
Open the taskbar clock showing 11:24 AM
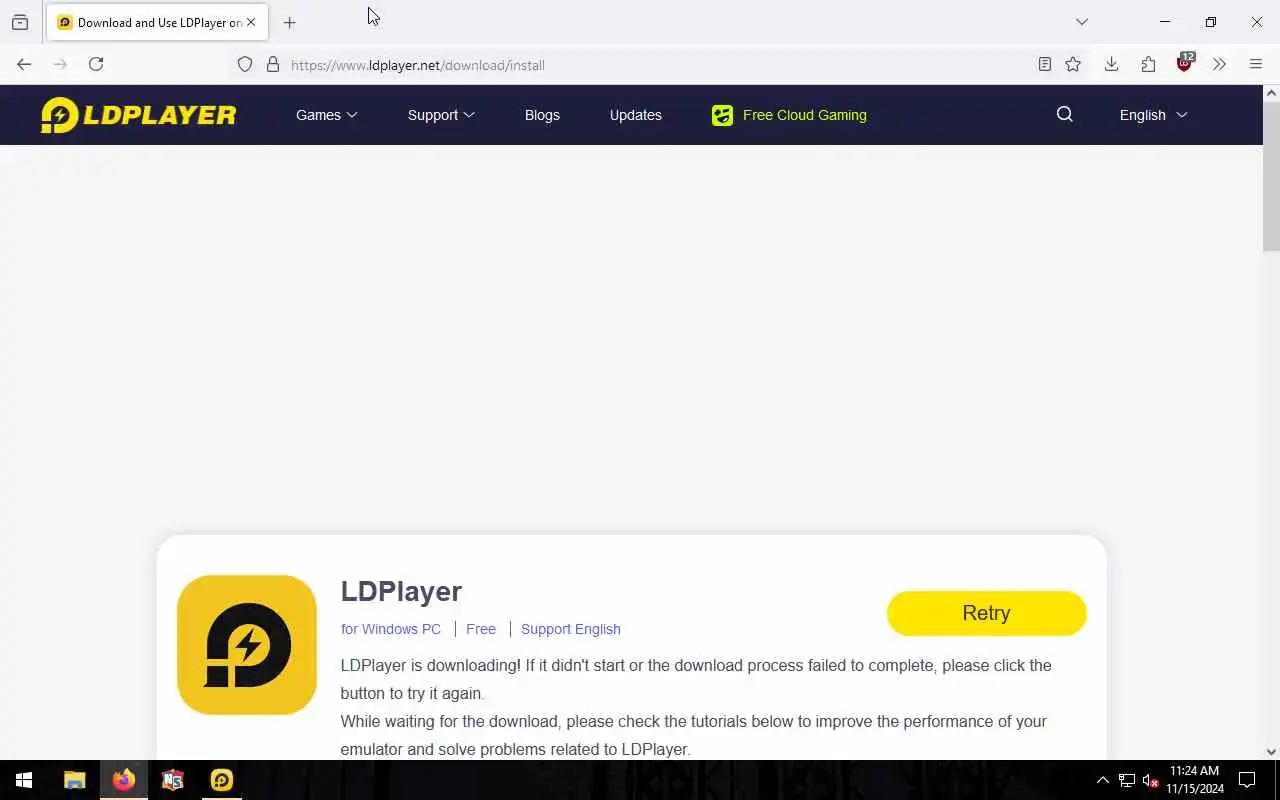coord(1195,780)
